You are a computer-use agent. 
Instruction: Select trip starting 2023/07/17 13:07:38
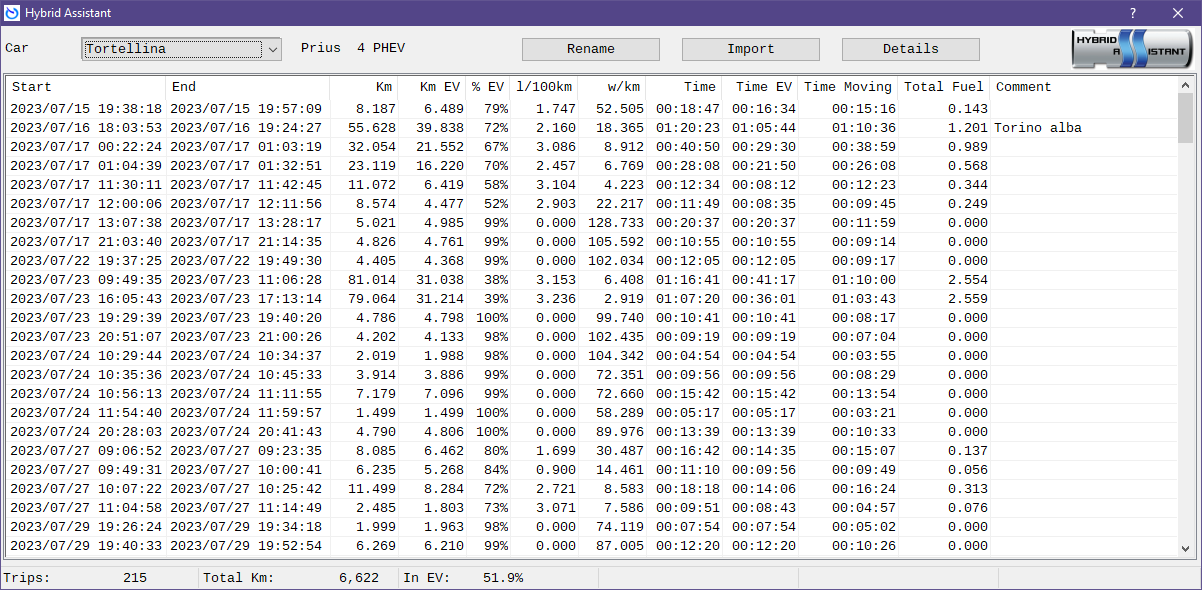point(592,223)
